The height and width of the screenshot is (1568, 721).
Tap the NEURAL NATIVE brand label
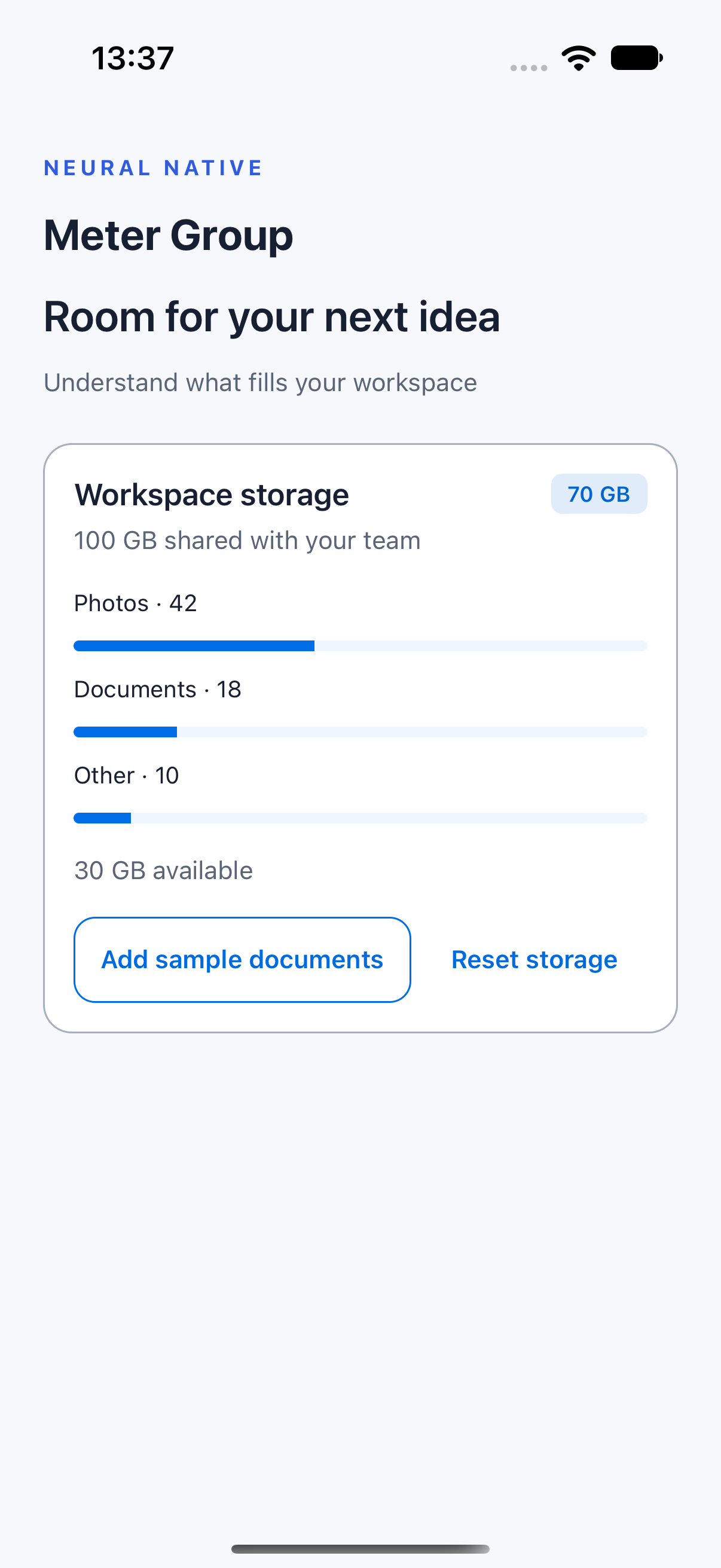(x=153, y=167)
